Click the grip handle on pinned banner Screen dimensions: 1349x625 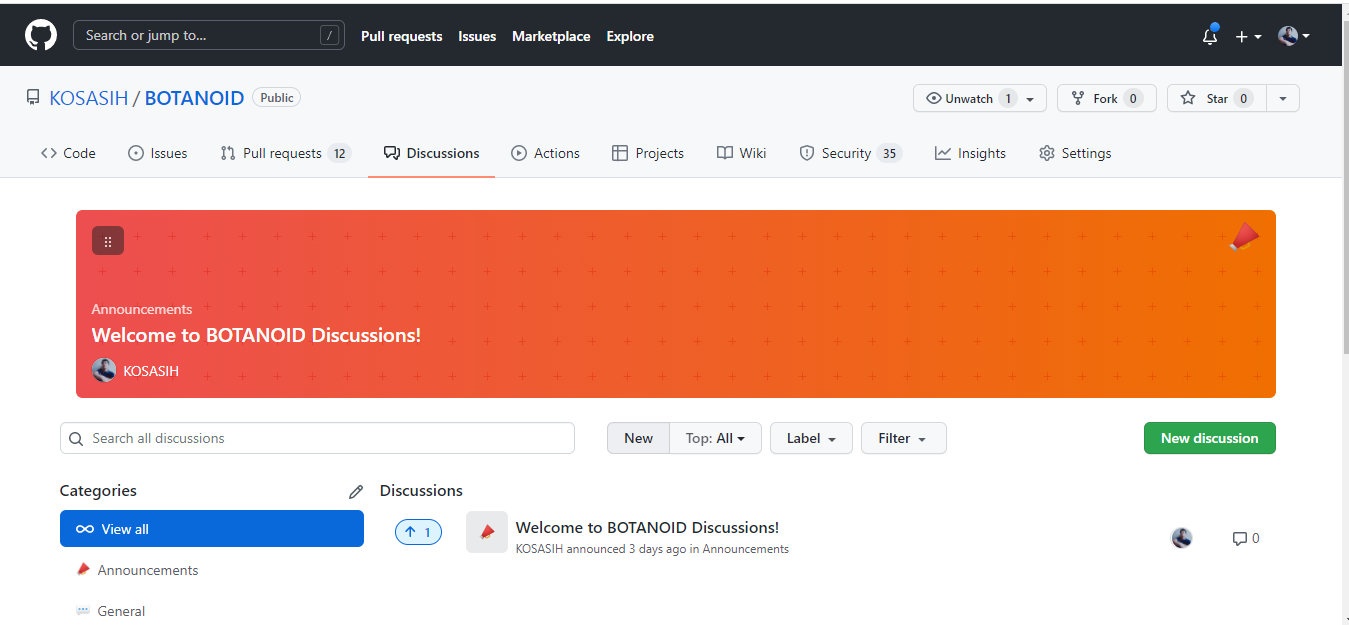108,241
